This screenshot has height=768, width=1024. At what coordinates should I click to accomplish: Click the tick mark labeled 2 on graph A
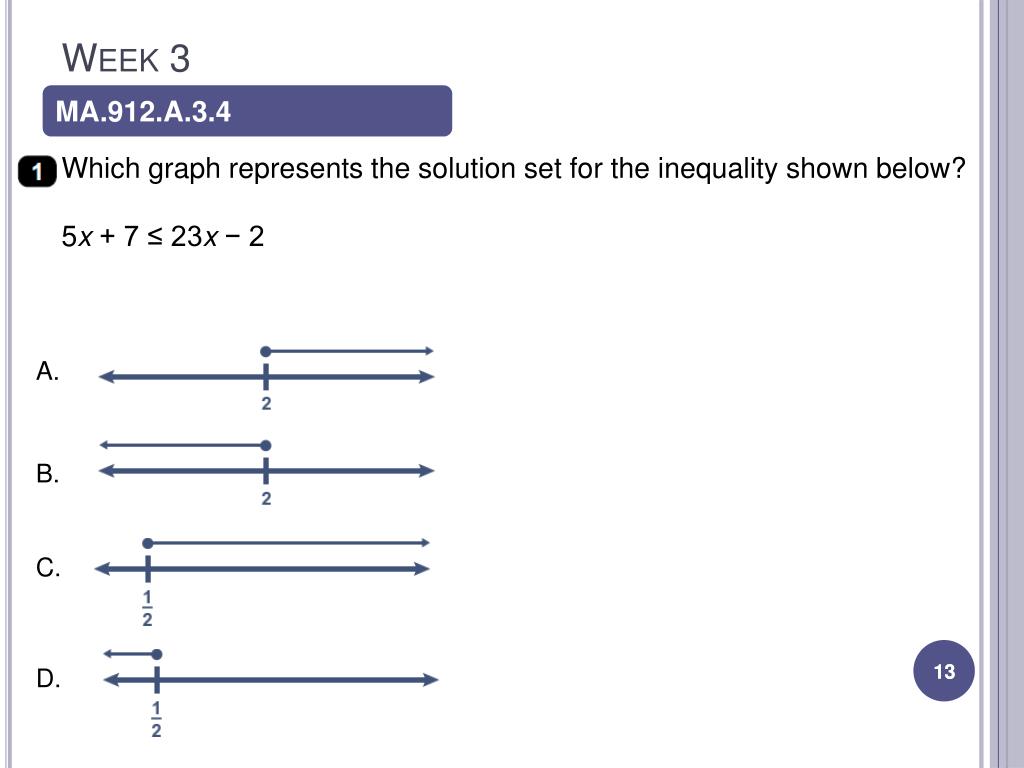click(265, 377)
